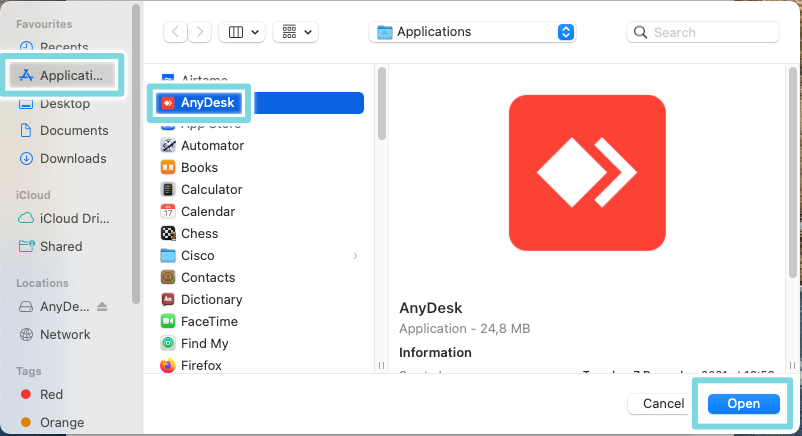Click the Shared folder icon in sidebar
This screenshot has height=436, width=802.
(27, 247)
